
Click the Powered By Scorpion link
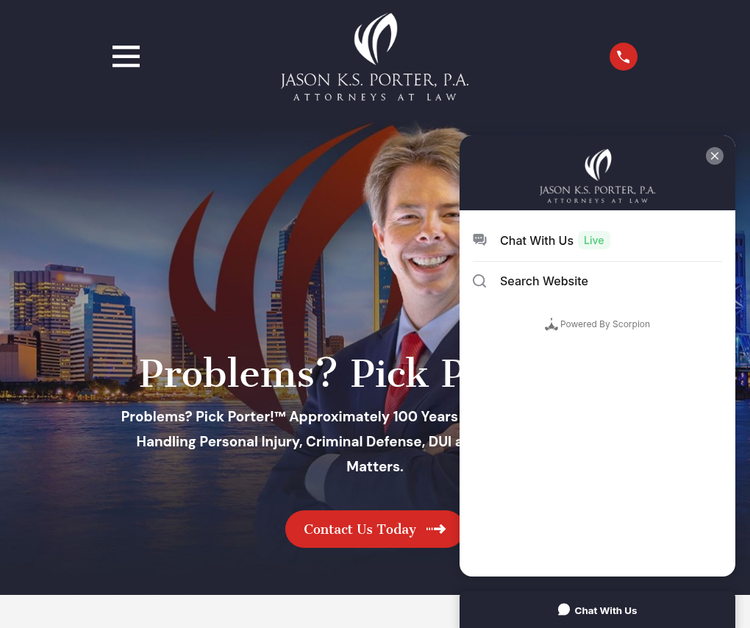click(597, 324)
